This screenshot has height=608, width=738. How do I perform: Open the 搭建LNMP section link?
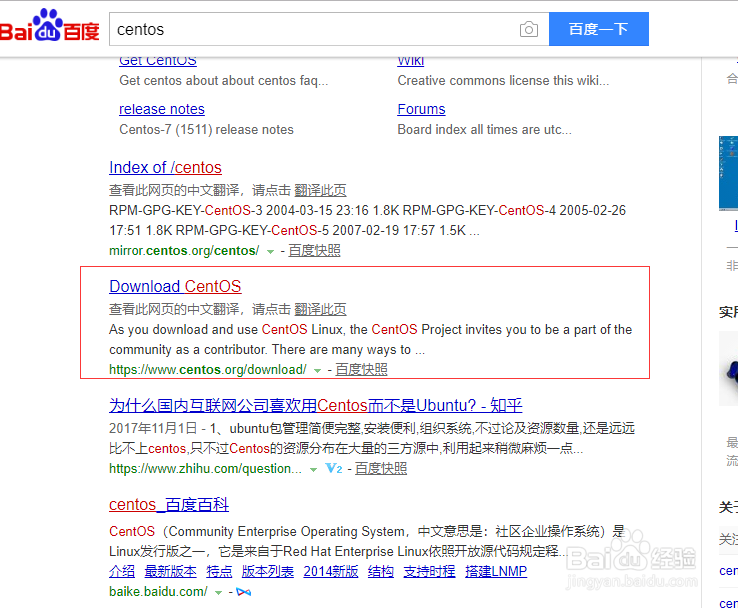point(496,571)
